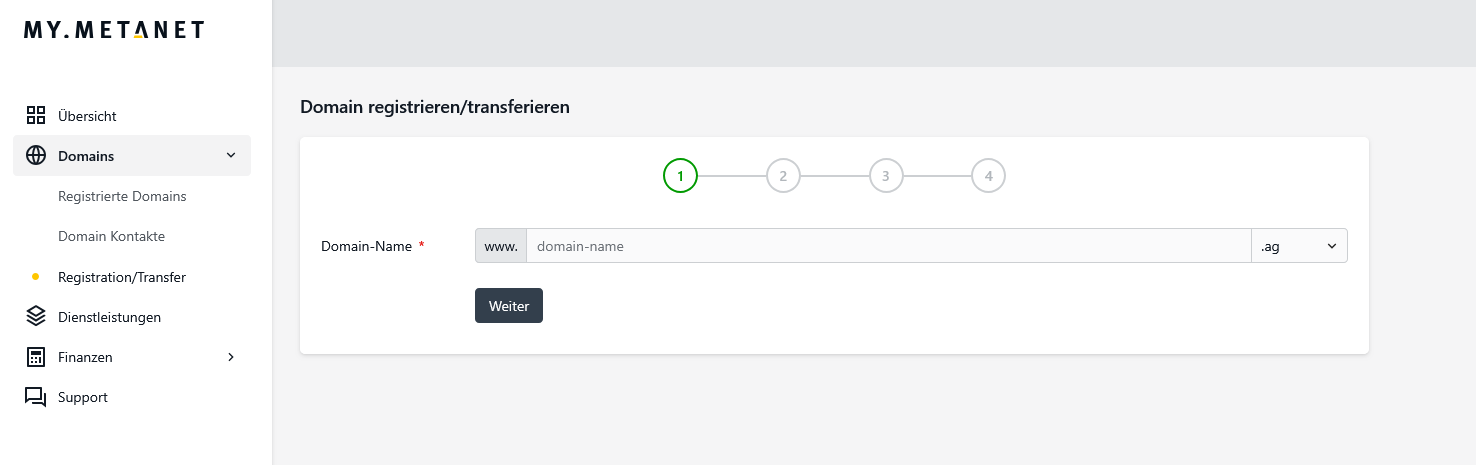Image resolution: width=1476 pixels, height=465 pixels.
Task: Expand the Finanzen submenu arrow
Action: [231, 357]
